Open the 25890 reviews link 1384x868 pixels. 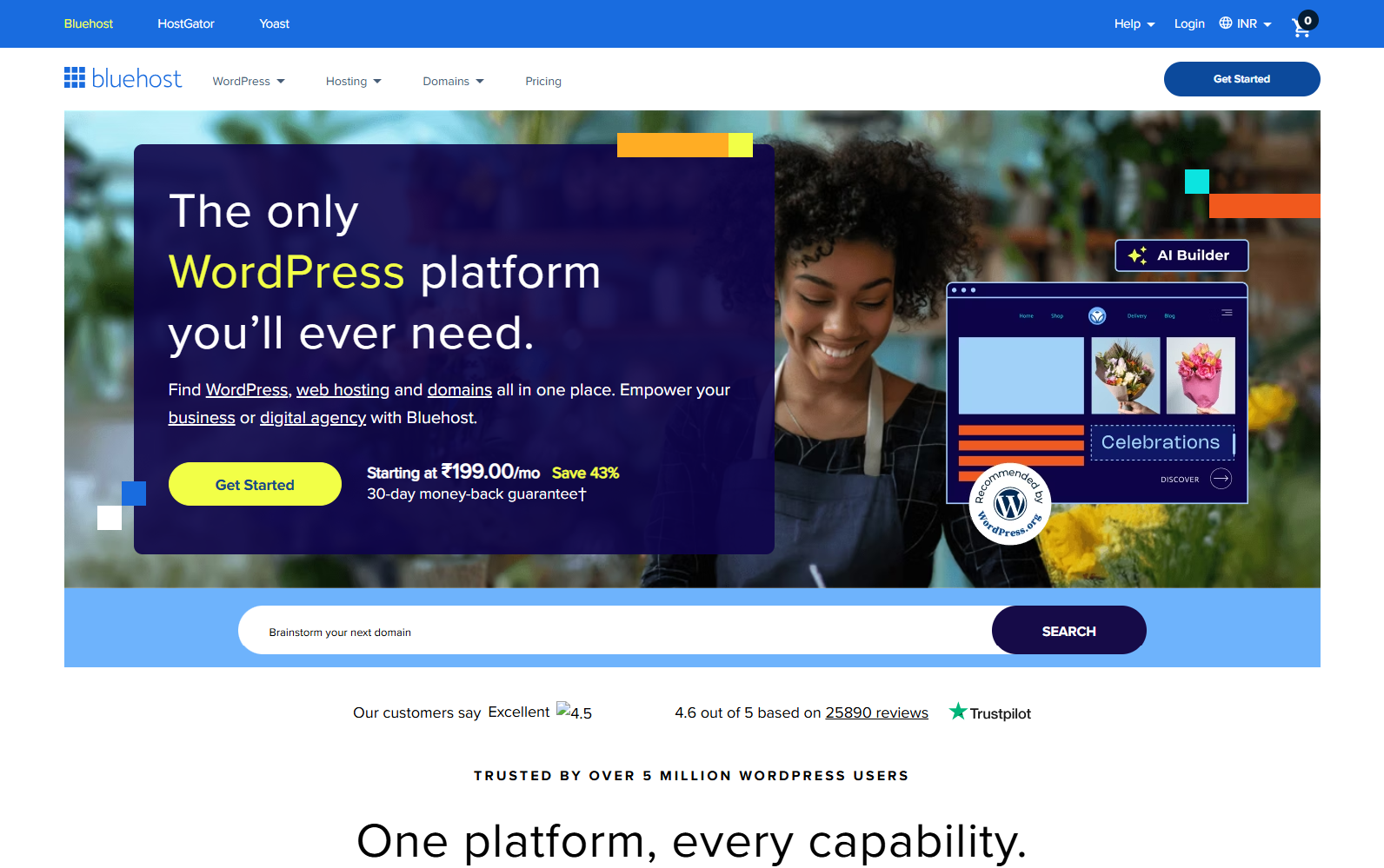pos(877,712)
